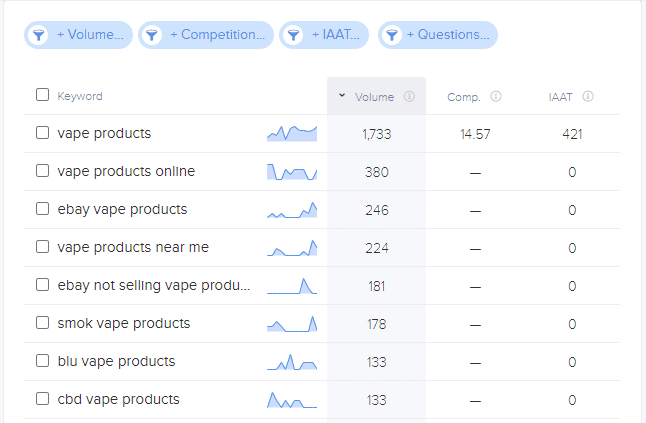This screenshot has height=423, width=646.
Task: Open trend sparkline for ebay vape products
Action: pyautogui.click(x=292, y=210)
